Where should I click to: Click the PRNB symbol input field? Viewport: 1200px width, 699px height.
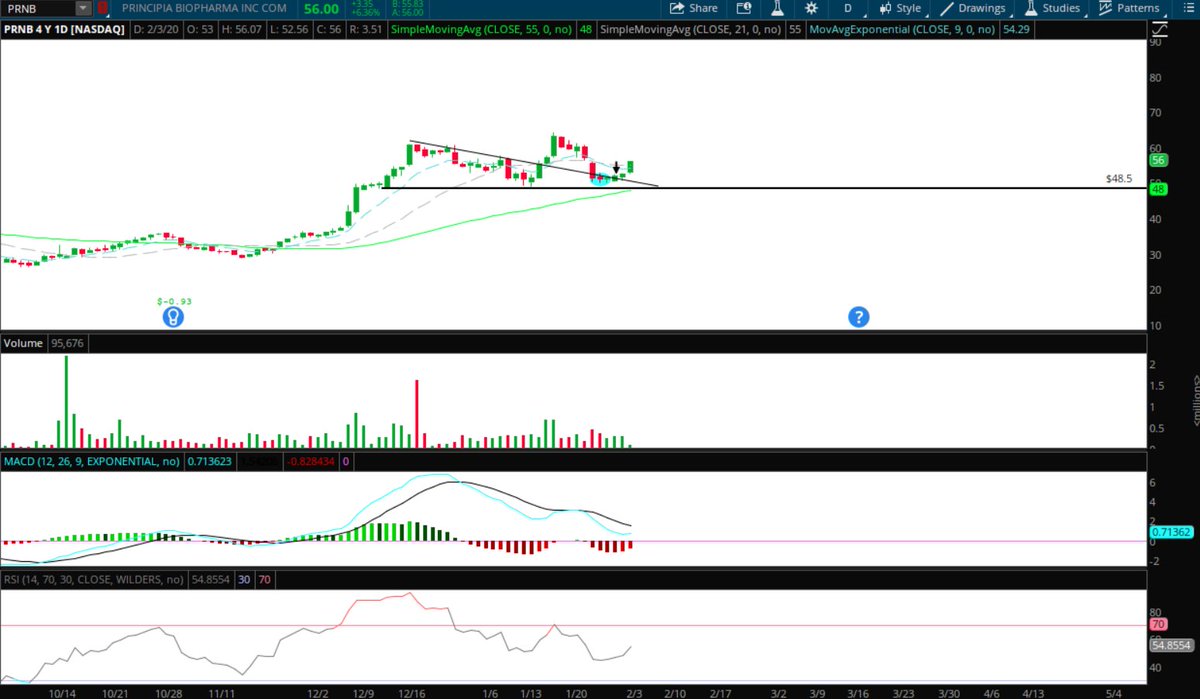click(38, 8)
